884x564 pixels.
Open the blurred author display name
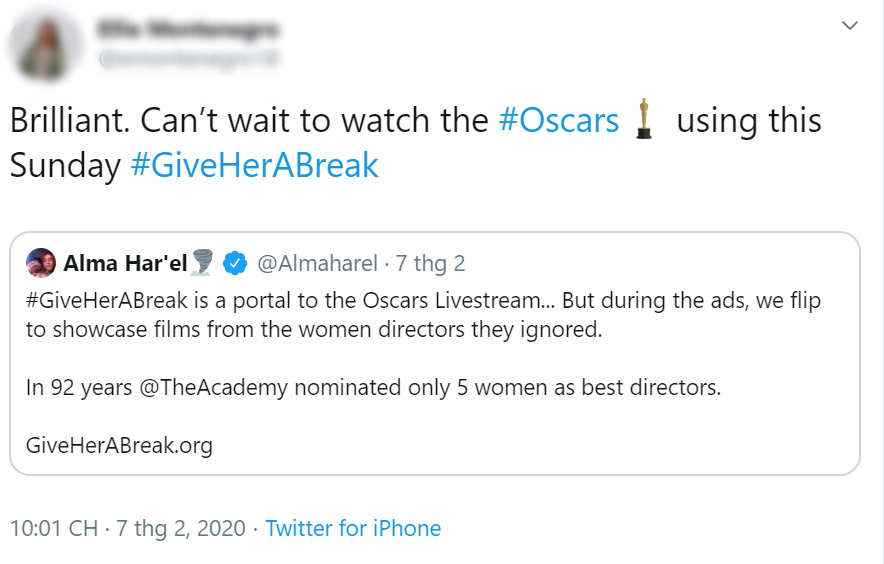click(188, 29)
